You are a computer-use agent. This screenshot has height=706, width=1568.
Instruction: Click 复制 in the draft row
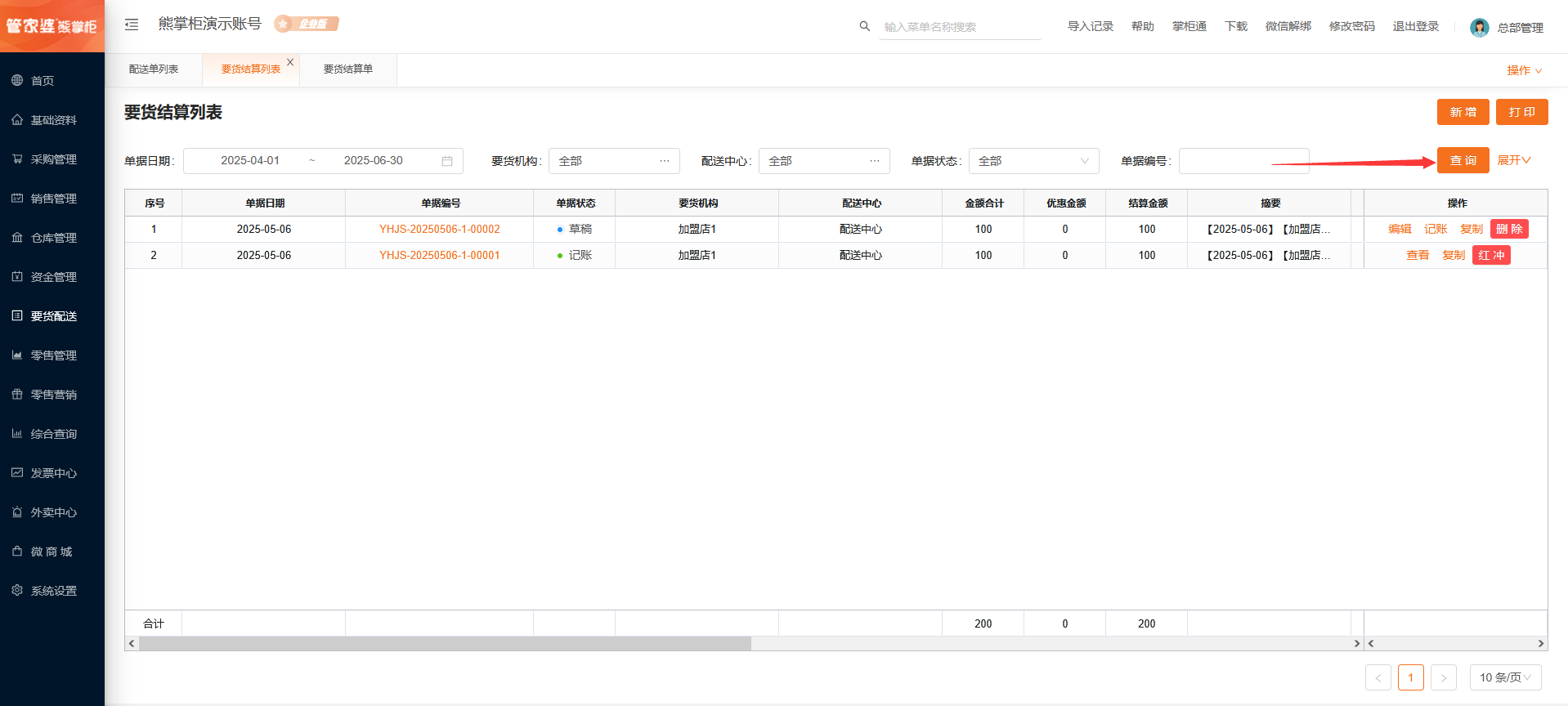pyautogui.click(x=1472, y=229)
